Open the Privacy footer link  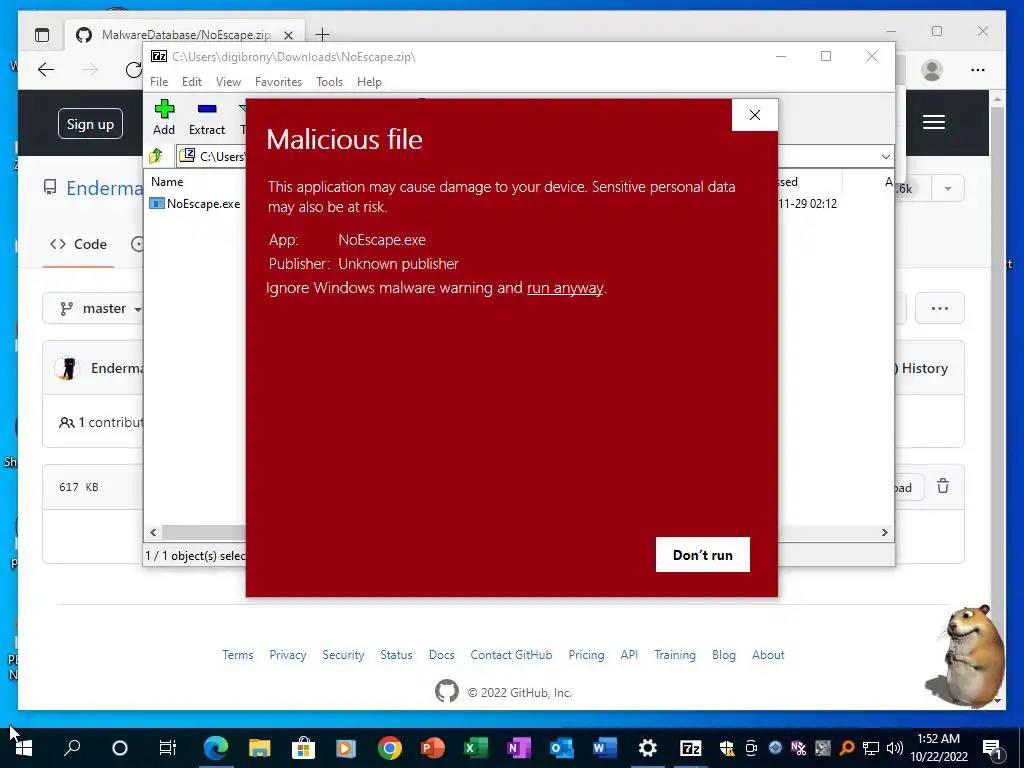(x=287, y=655)
